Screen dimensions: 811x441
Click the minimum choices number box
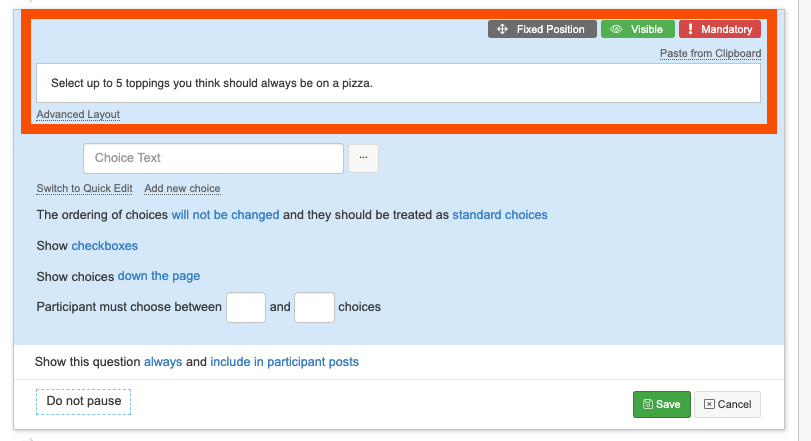coord(245,307)
